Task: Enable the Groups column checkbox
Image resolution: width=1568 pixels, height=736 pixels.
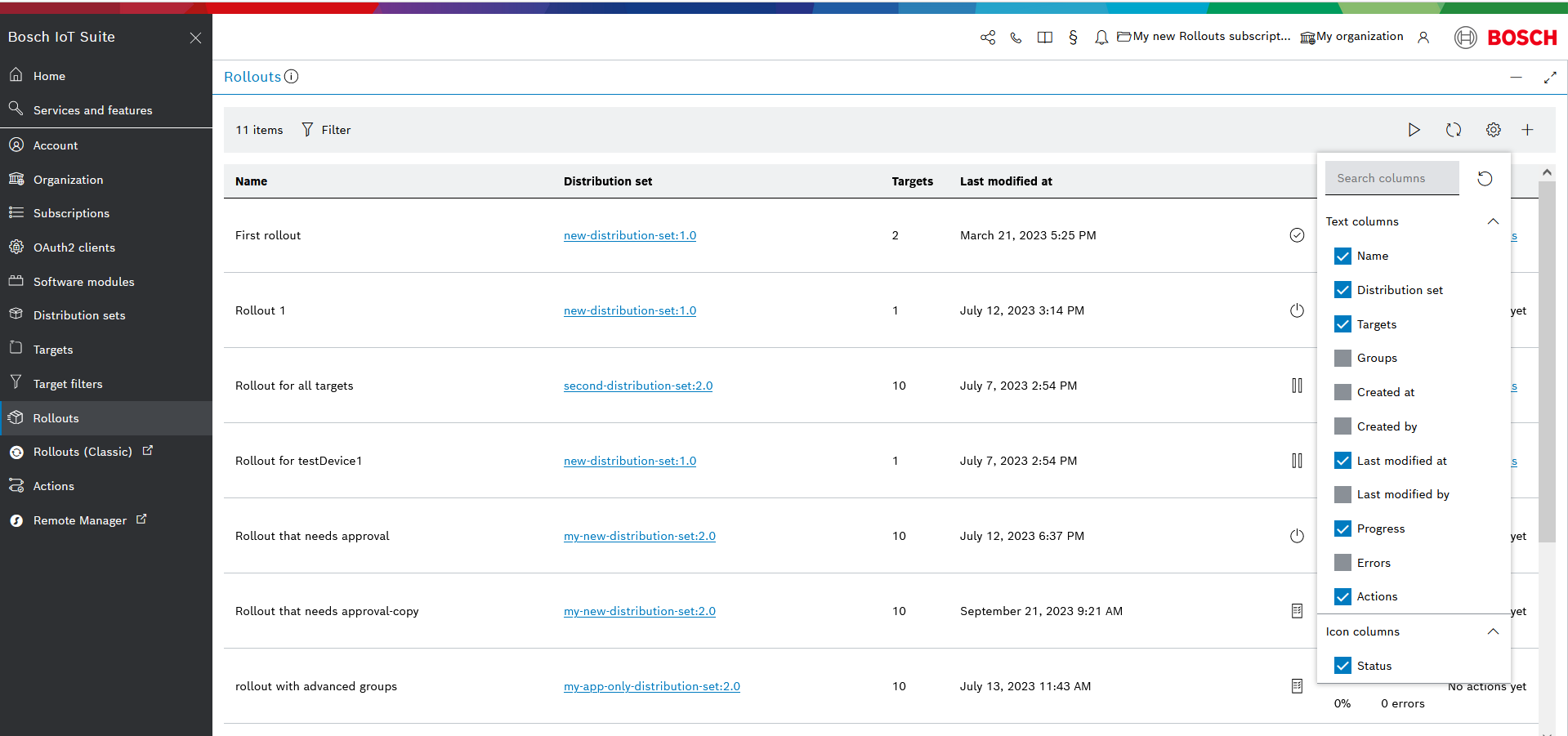Action: pos(1342,359)
